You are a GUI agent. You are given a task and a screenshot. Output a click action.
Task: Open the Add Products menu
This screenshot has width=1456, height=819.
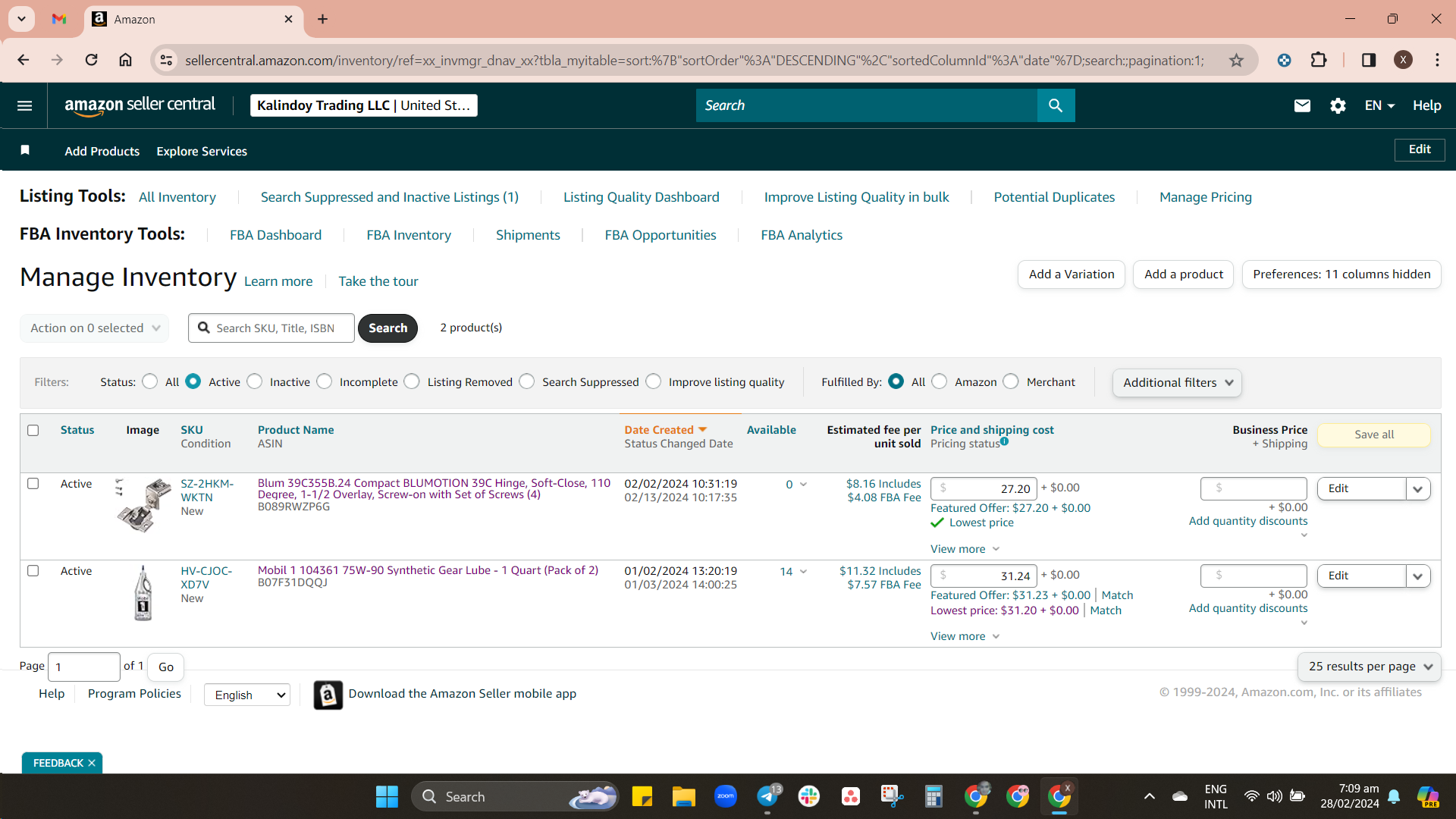click(x=102, y=151)
